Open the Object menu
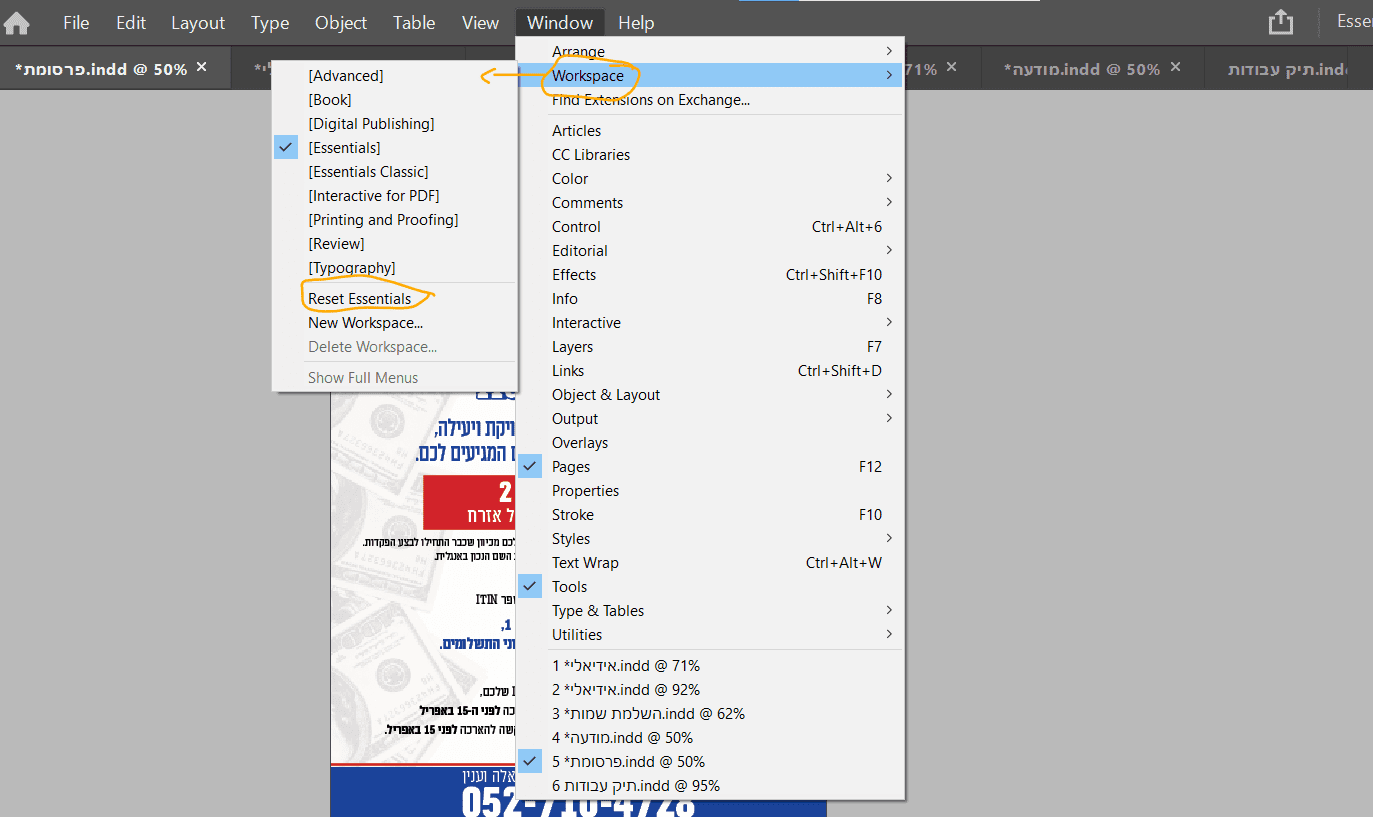1373x817 pixels. click(341, 23)
